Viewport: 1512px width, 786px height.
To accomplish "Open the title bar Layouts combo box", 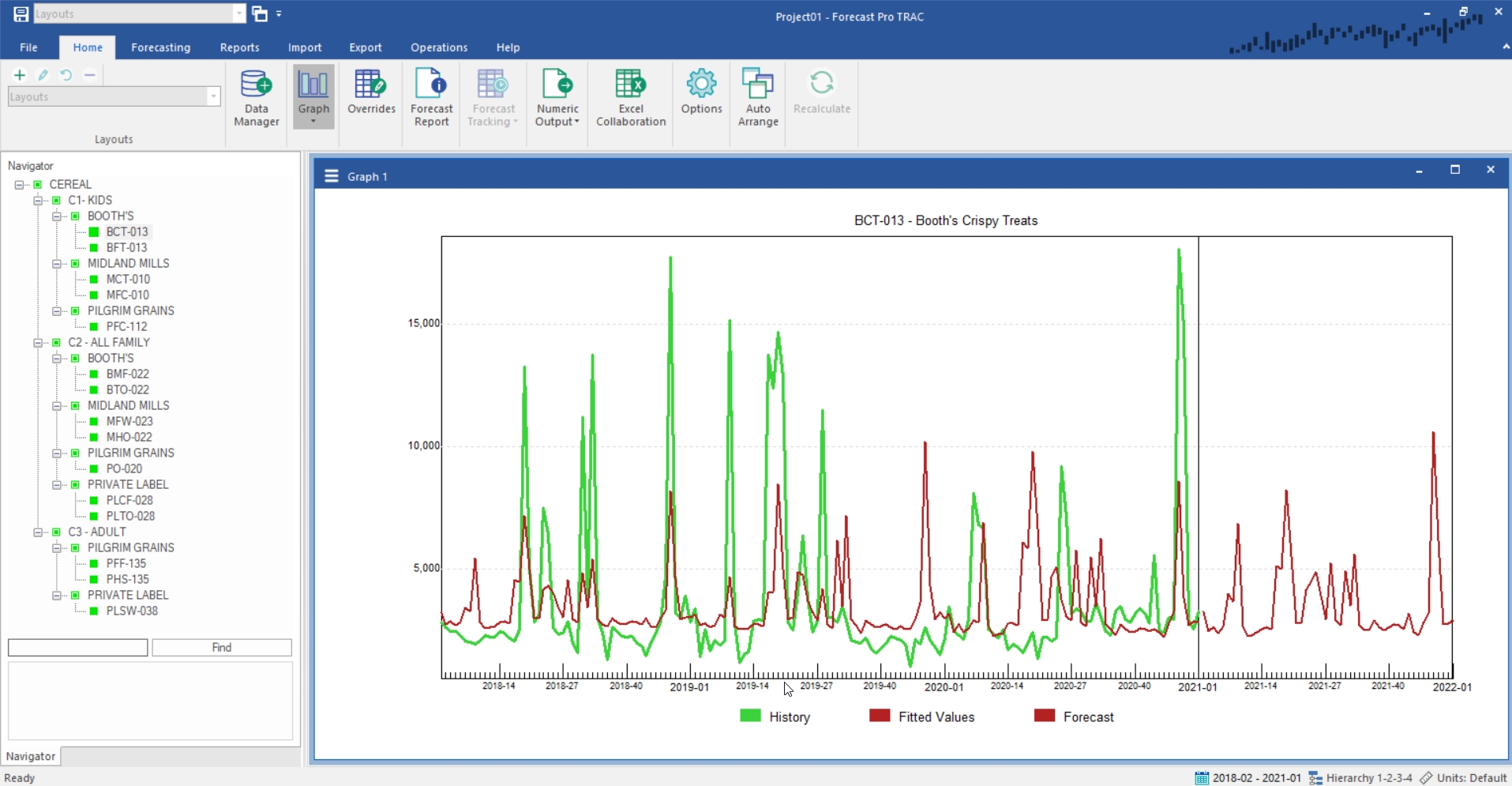I will (x=239, y=13).
